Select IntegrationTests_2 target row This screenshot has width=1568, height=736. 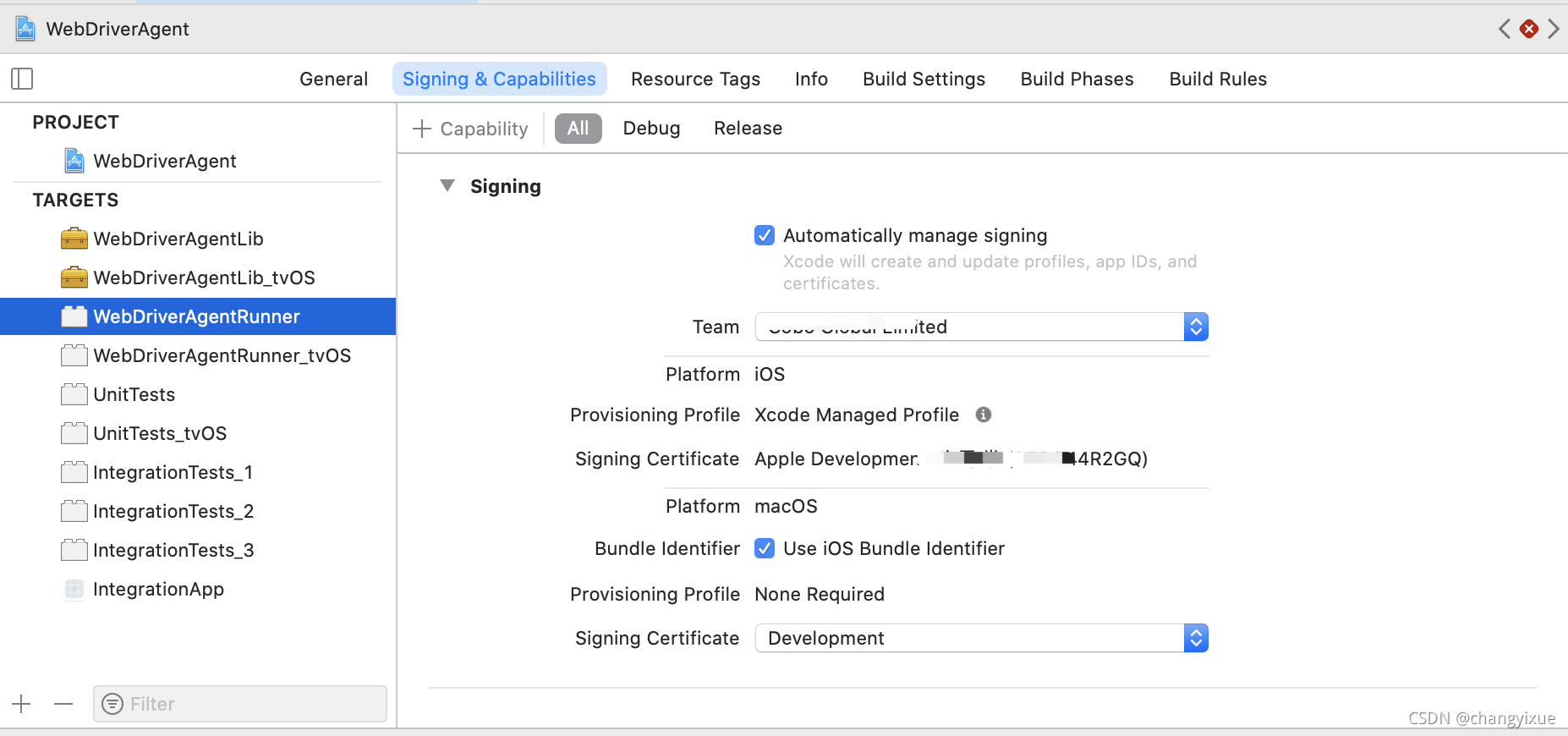pos(198,511)
